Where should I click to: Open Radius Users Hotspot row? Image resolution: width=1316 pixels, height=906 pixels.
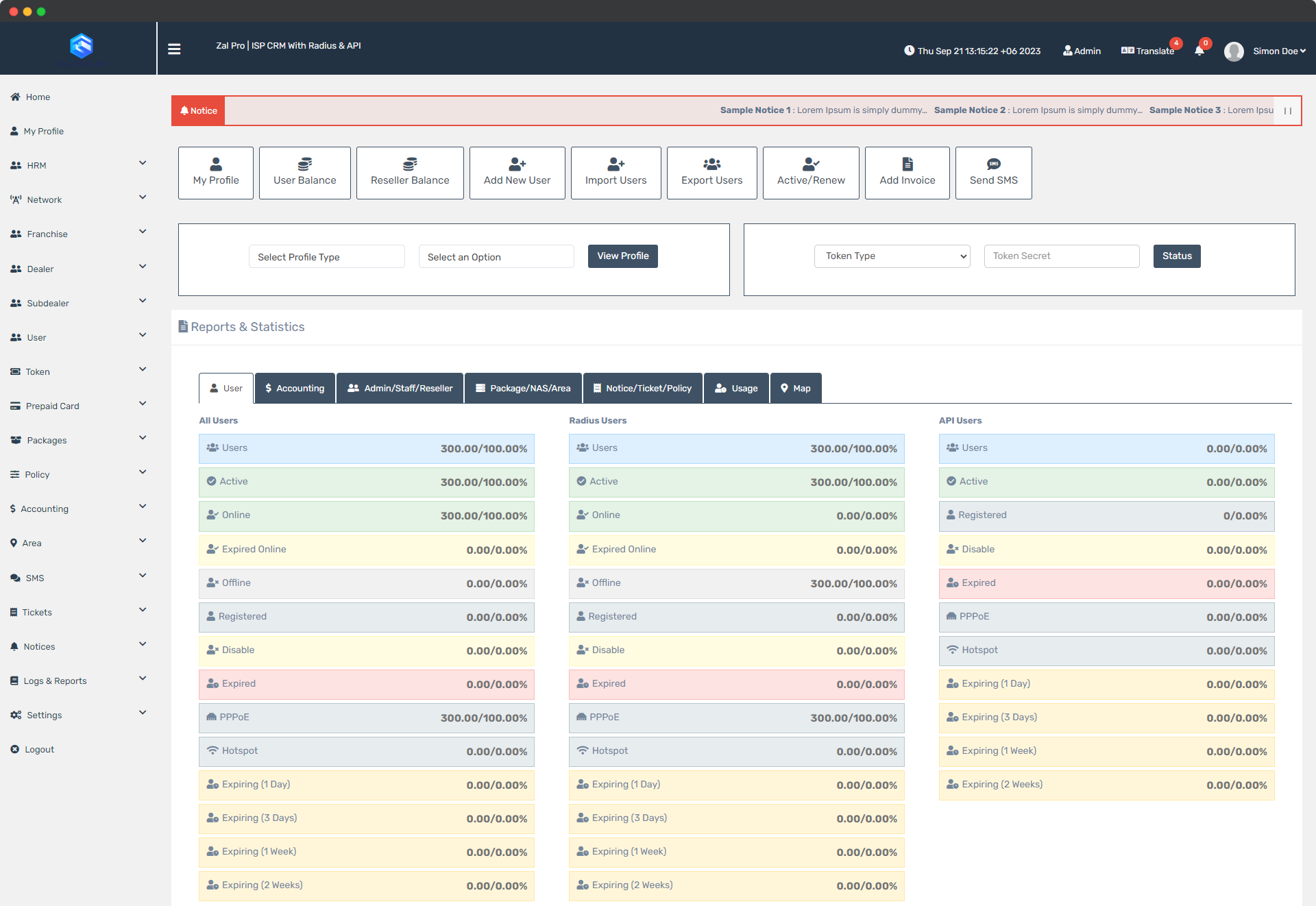pyautogui.click(x=736, y=751)
